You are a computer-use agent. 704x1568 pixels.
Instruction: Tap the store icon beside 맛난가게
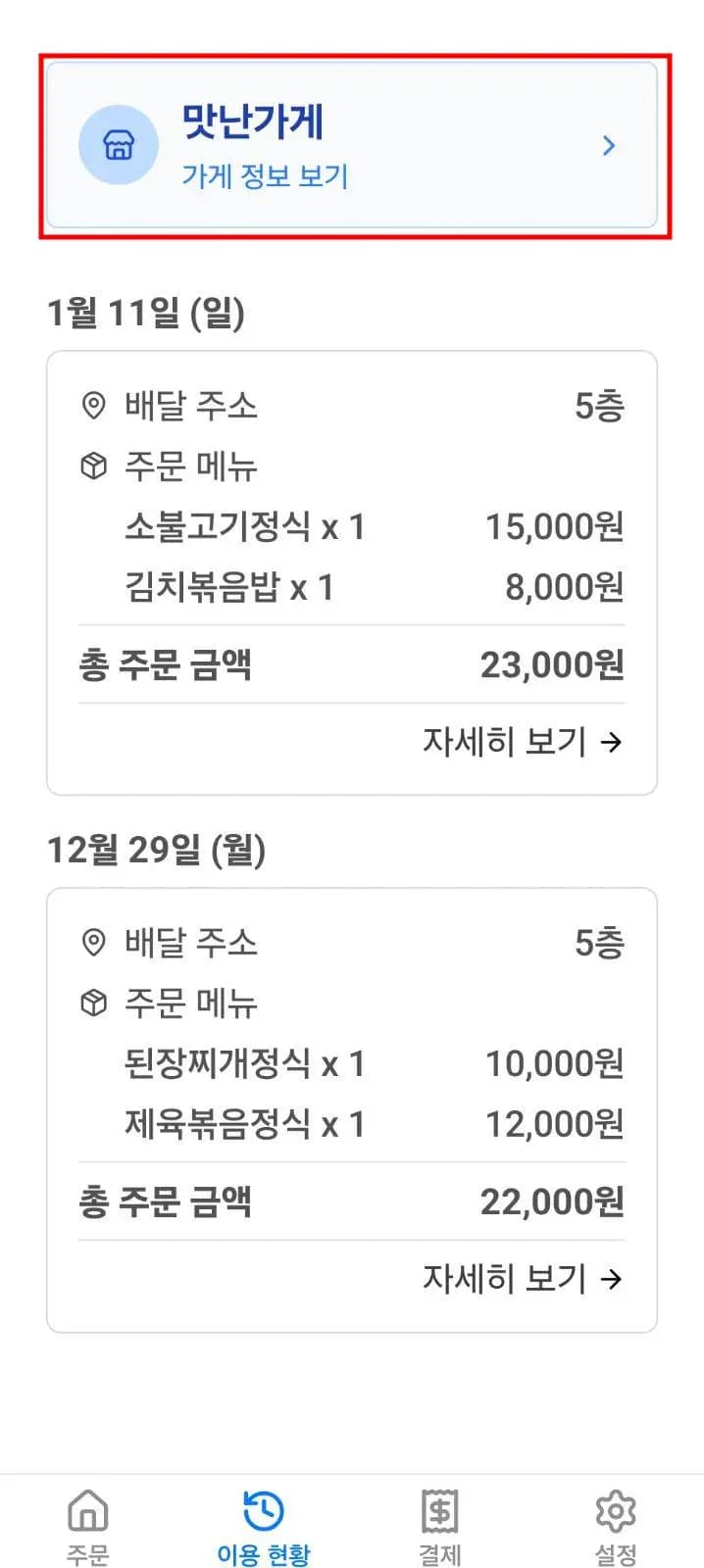click(119, 144)
